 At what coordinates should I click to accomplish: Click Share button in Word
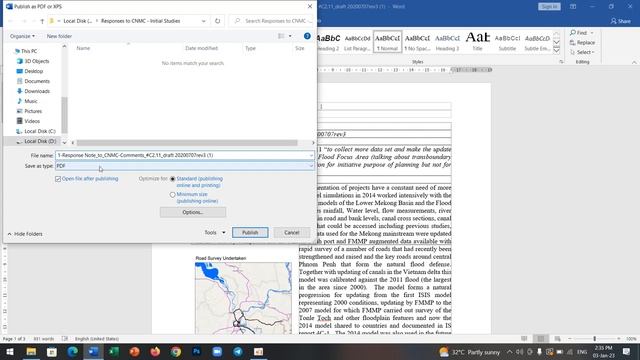click(620, 21)
